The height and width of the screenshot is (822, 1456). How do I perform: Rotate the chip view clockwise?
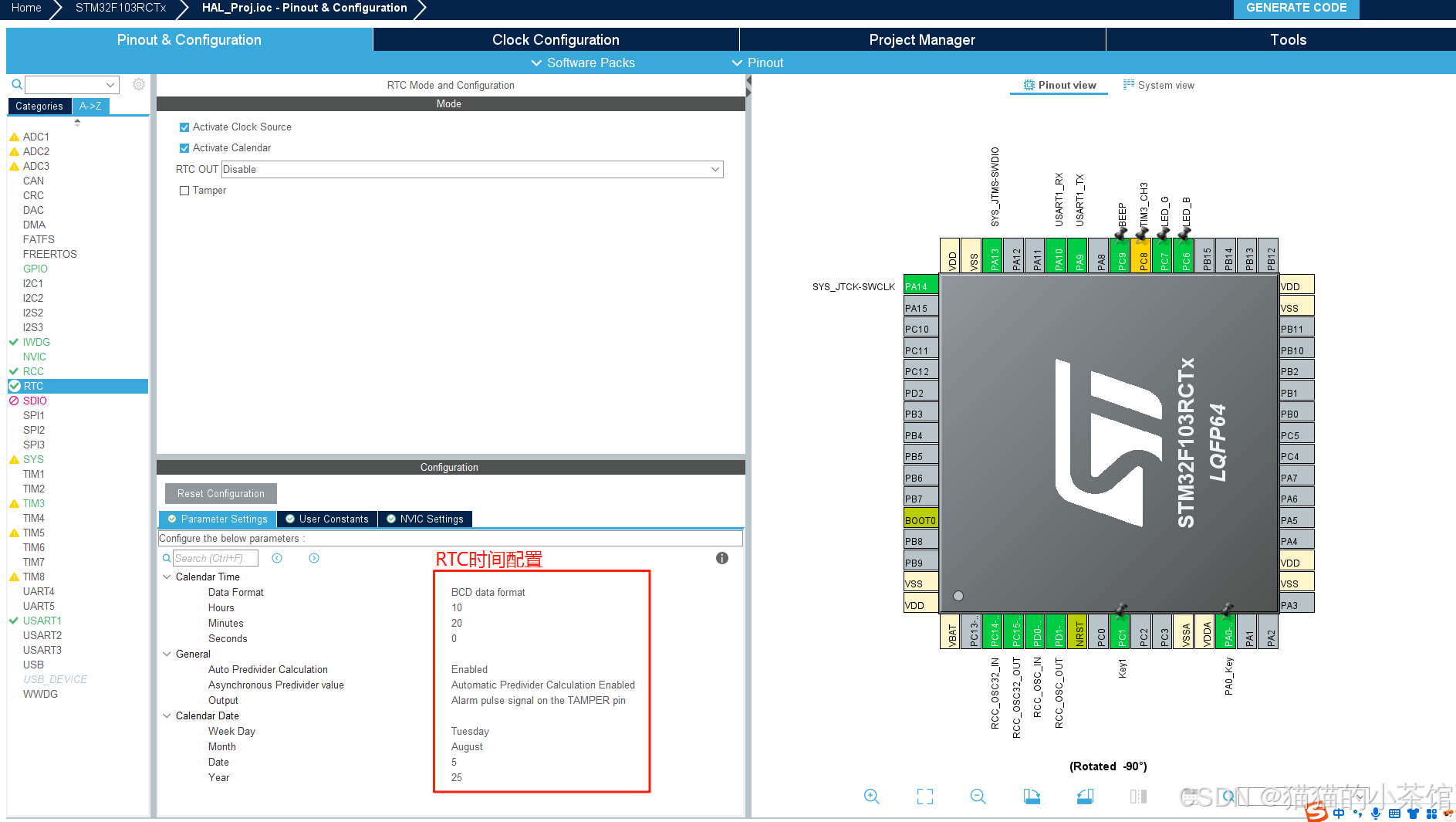pyautogui.click(x=1032, y=797)
